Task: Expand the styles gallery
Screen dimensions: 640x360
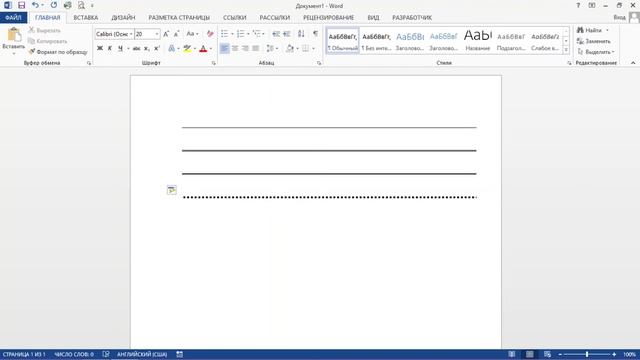Action: point(566,50)
